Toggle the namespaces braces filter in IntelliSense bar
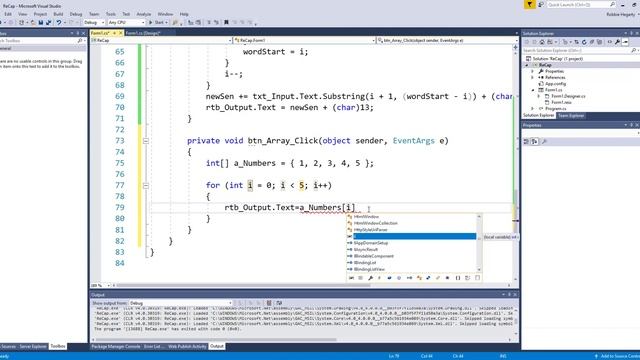 458,278
